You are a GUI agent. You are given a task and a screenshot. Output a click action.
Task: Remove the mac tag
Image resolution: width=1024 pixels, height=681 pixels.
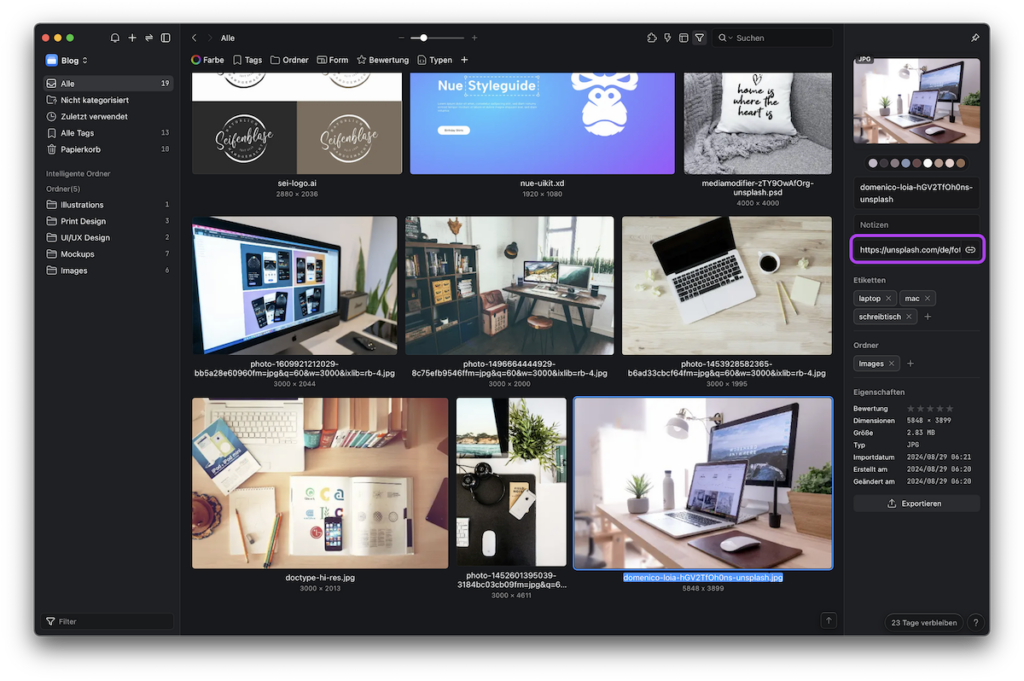[927, 298]
